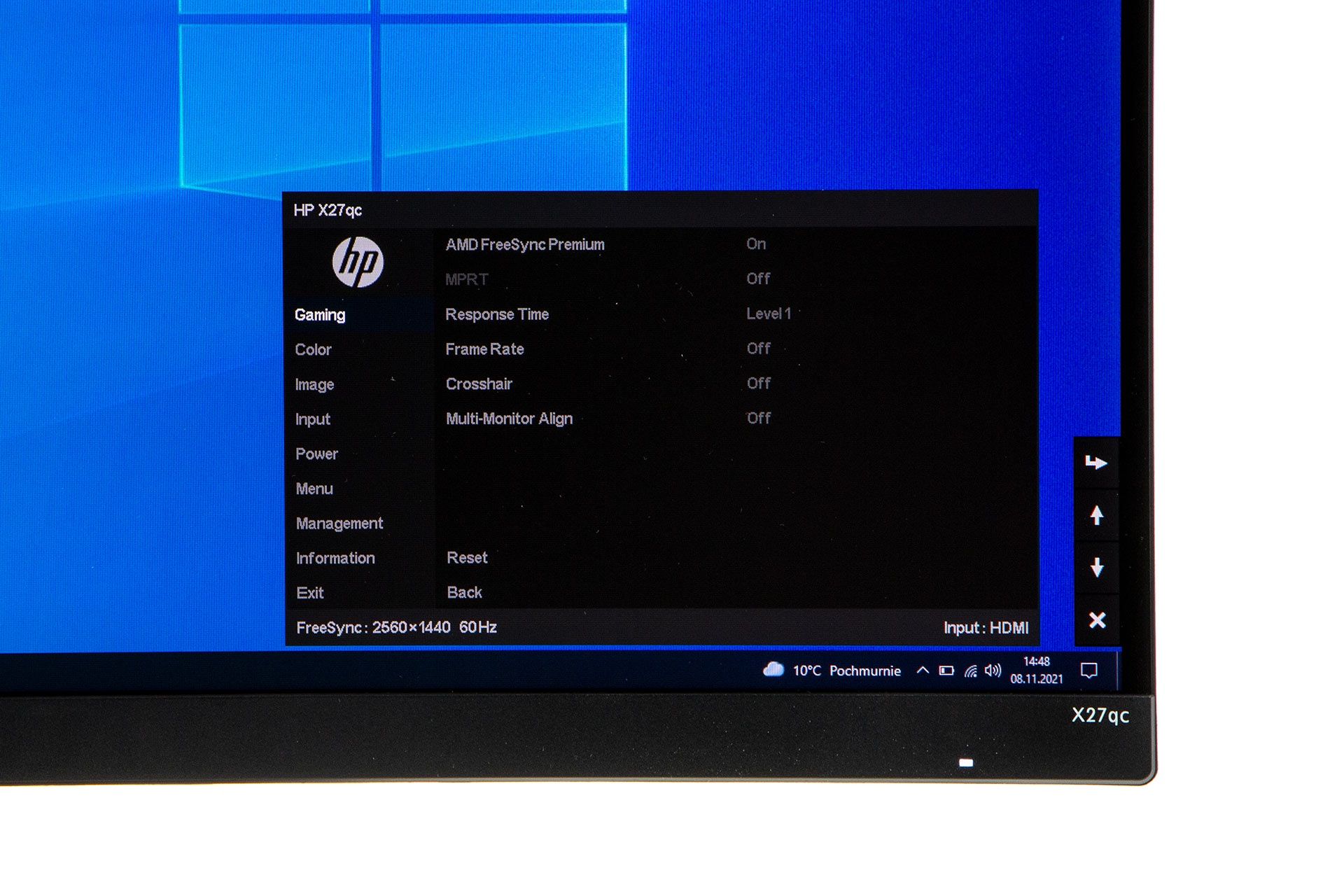Choose Exit in the OSD sidebar
1344x896 pixels.
(x=309, y=593)
